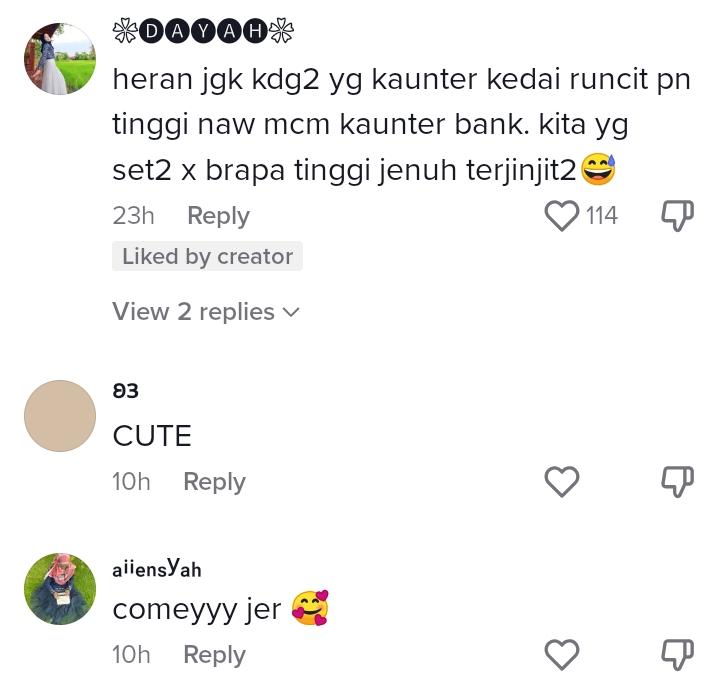The image size is (720, 696).
Task: Dislike the DAYAH comment about kaunter kedai
Action: pyautogui.click(x=677, y=215)
